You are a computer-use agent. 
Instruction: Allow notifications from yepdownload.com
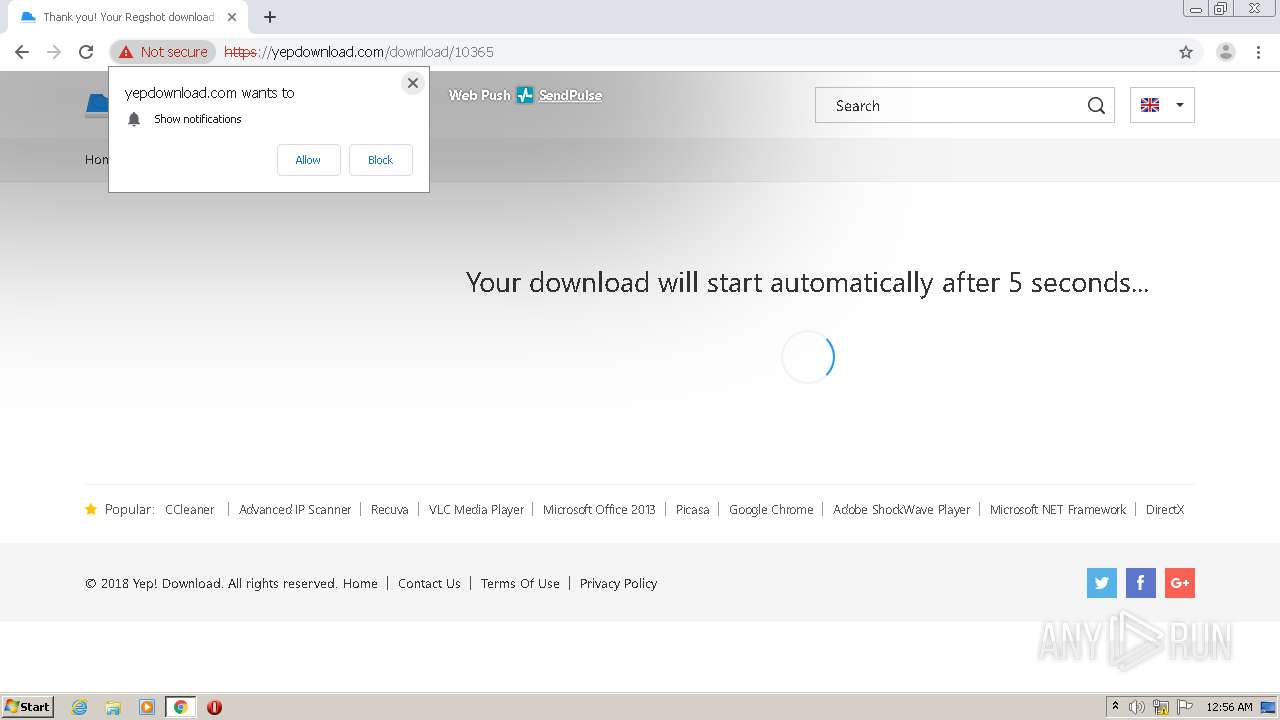pos(308,160)
